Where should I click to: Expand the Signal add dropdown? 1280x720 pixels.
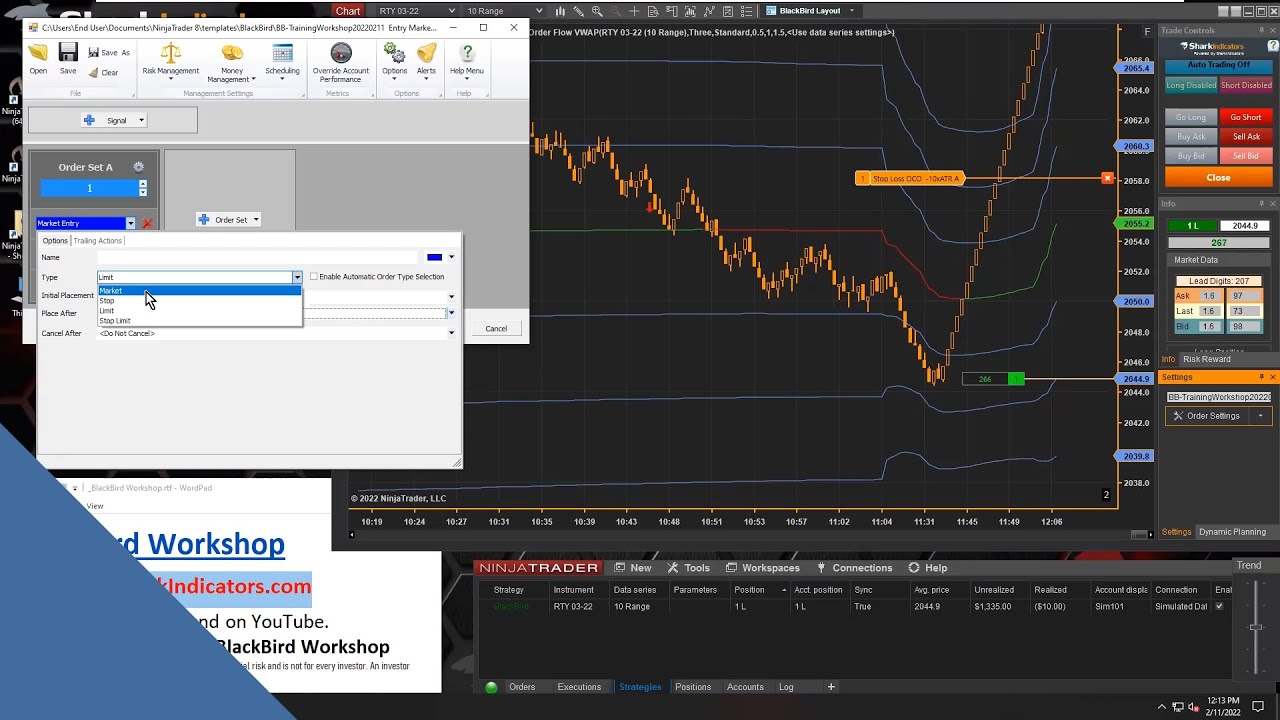click(141, 120)
